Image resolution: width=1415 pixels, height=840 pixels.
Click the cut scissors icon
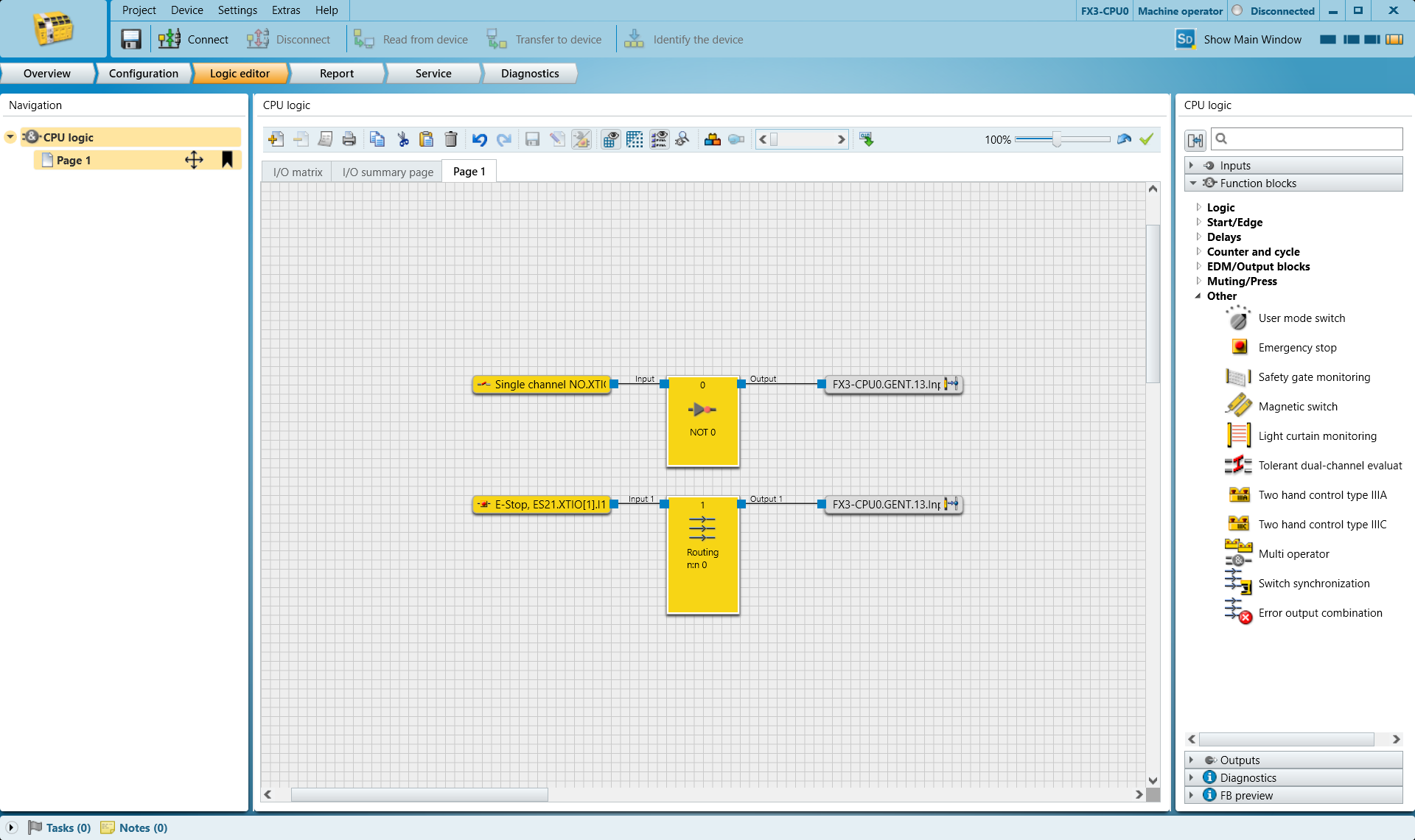pos(402,139)
